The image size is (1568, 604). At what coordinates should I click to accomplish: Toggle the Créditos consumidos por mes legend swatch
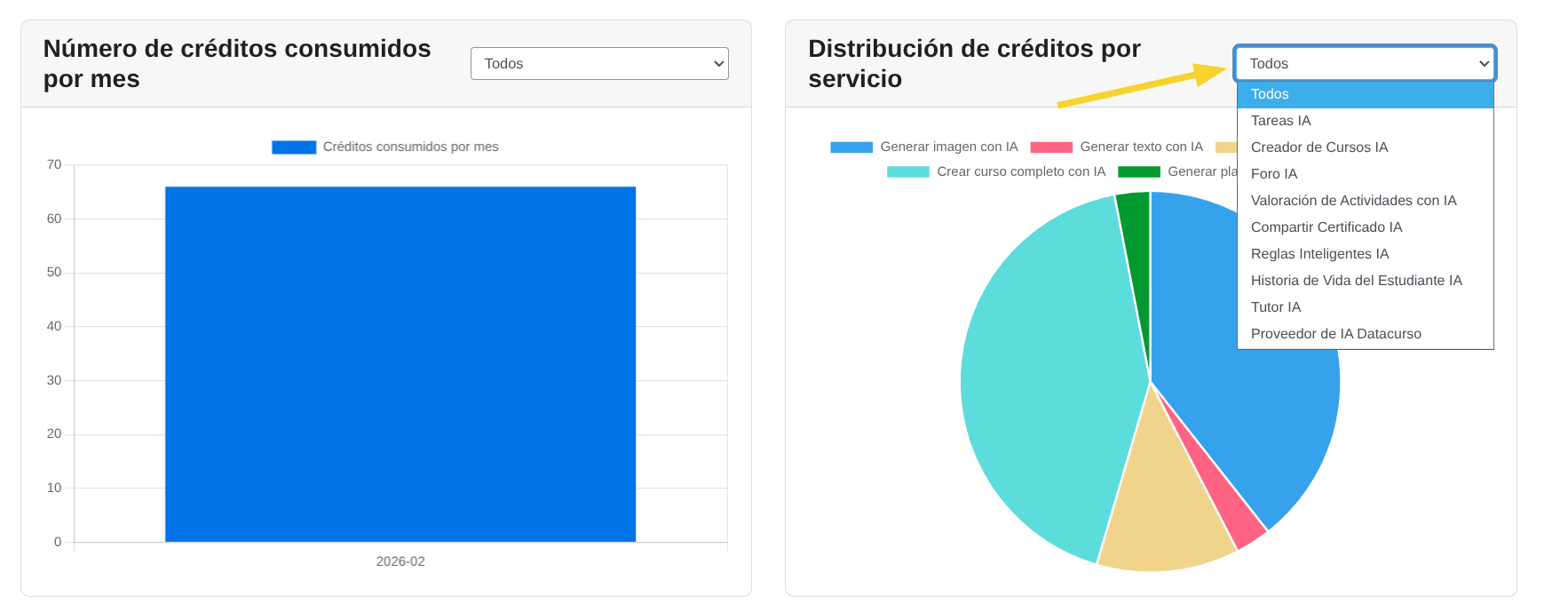click(294, 147)
